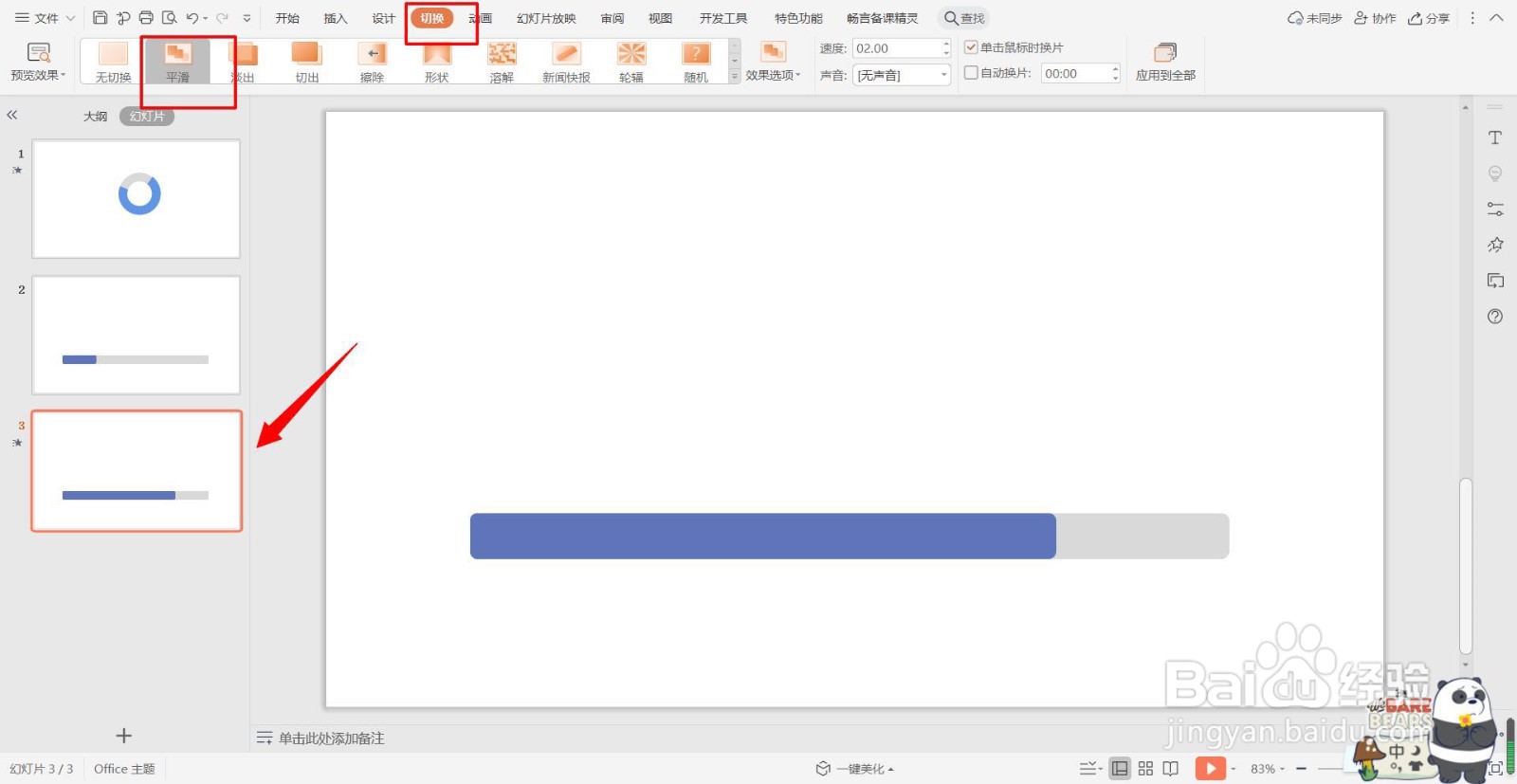Select the 形状 shape transition
This screenshot has height=784, width=1517.
coord(436,63)
